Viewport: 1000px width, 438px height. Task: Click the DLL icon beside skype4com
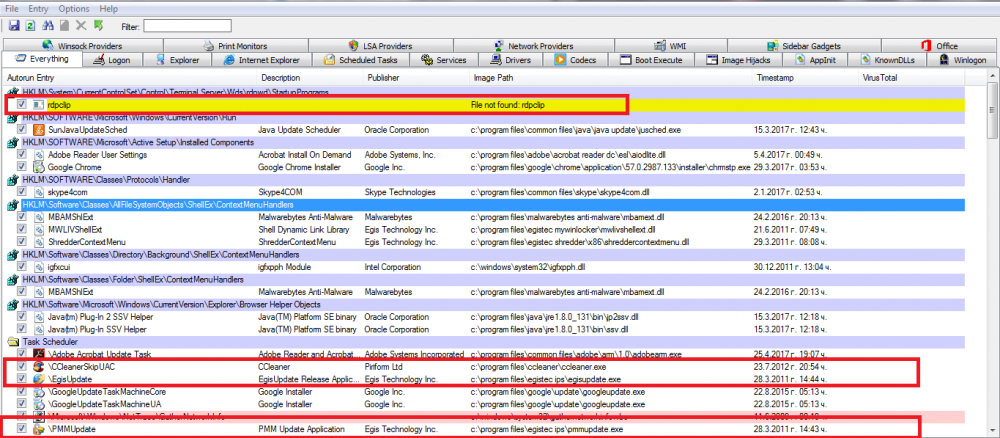point(38,192)
